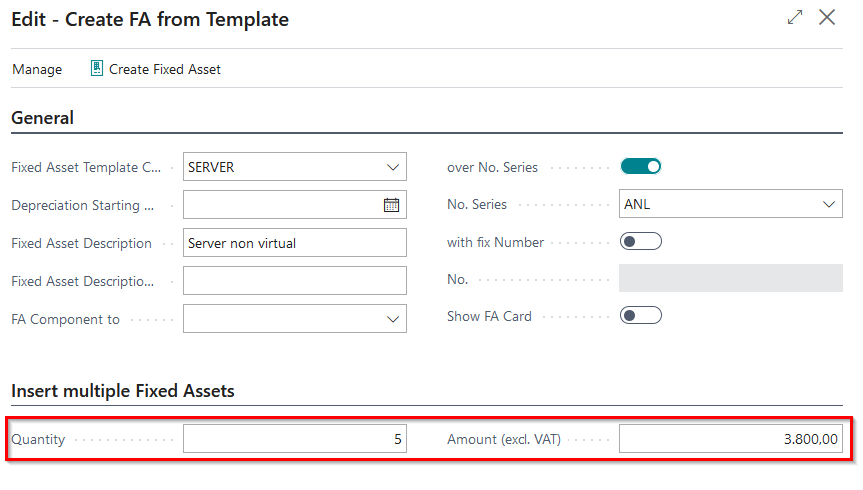The width and height of the screenshot is (863, 490).
Task: Focus the Fixed Asset Description field
Action: point(294,243)
